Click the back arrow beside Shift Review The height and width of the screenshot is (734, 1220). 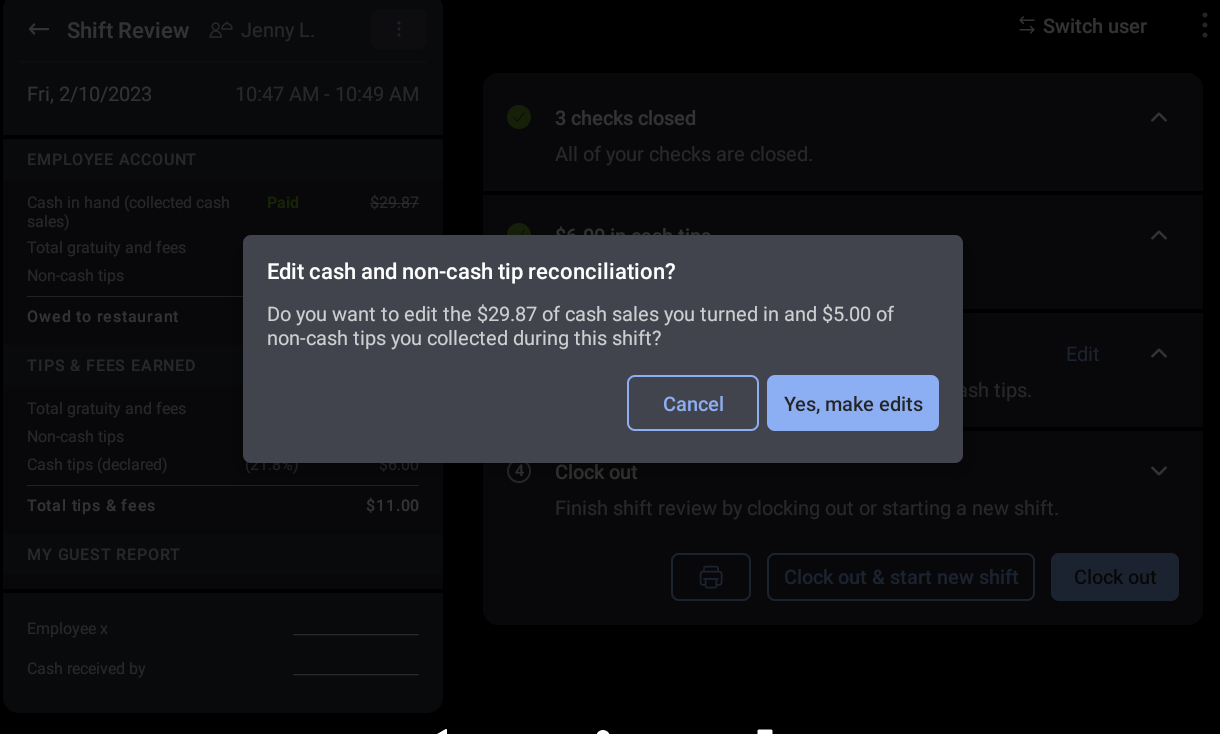tap(38, 29)
